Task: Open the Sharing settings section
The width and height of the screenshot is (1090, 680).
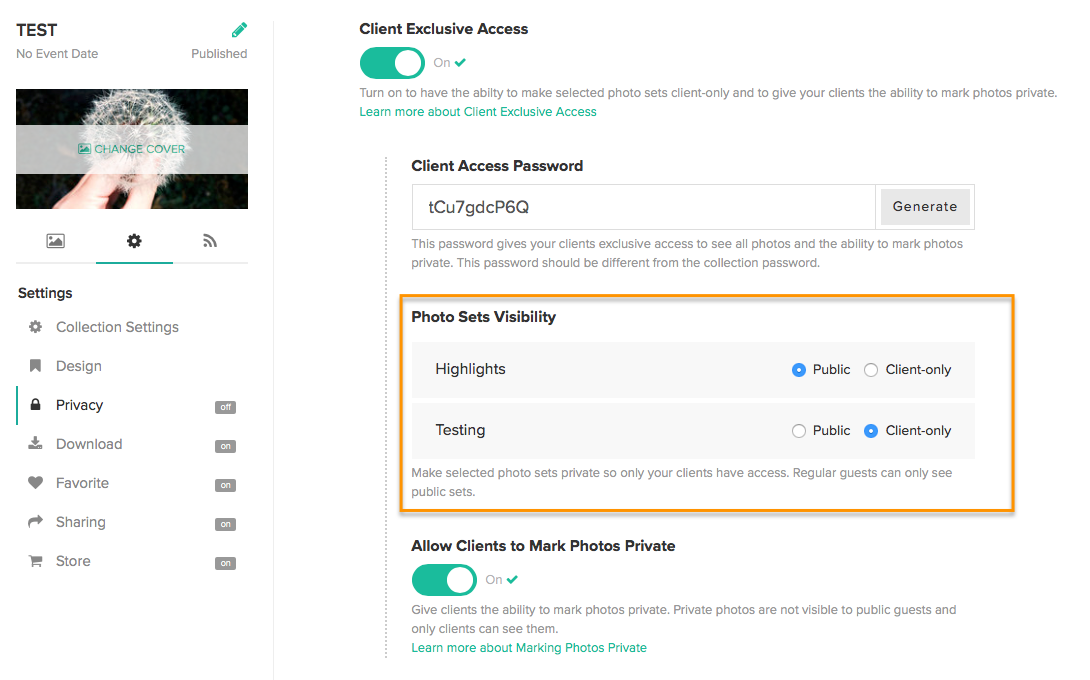Action: (x=81, y=521)
